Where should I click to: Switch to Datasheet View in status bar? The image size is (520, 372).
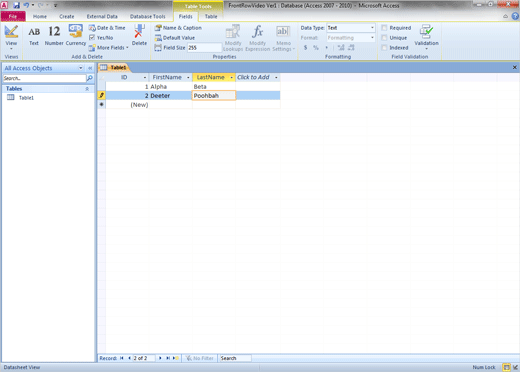(x=507, y=367)
